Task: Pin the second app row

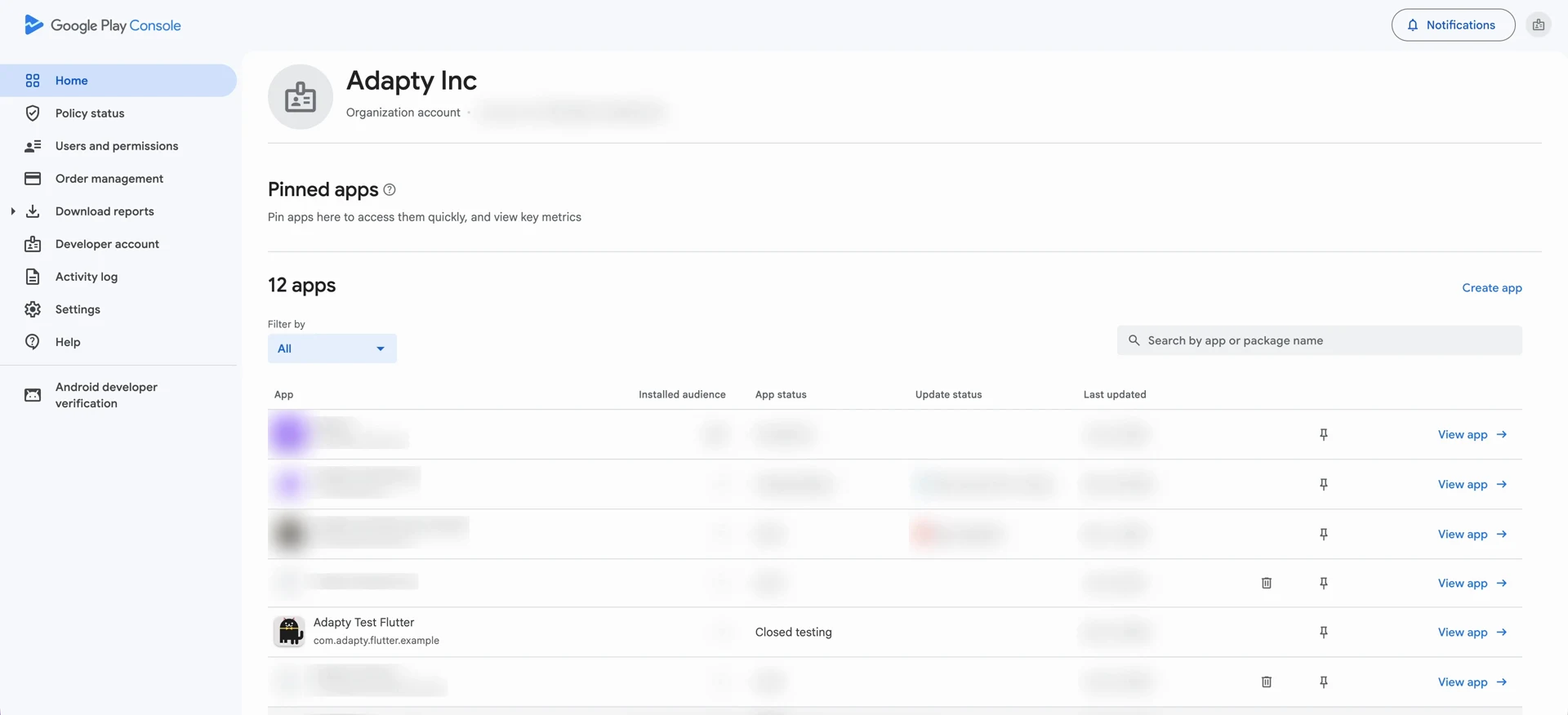Action: 1324,485
